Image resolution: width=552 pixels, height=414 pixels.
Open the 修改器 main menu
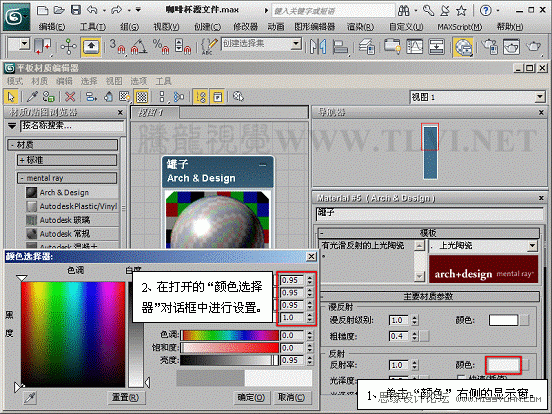tap(245, 27)
